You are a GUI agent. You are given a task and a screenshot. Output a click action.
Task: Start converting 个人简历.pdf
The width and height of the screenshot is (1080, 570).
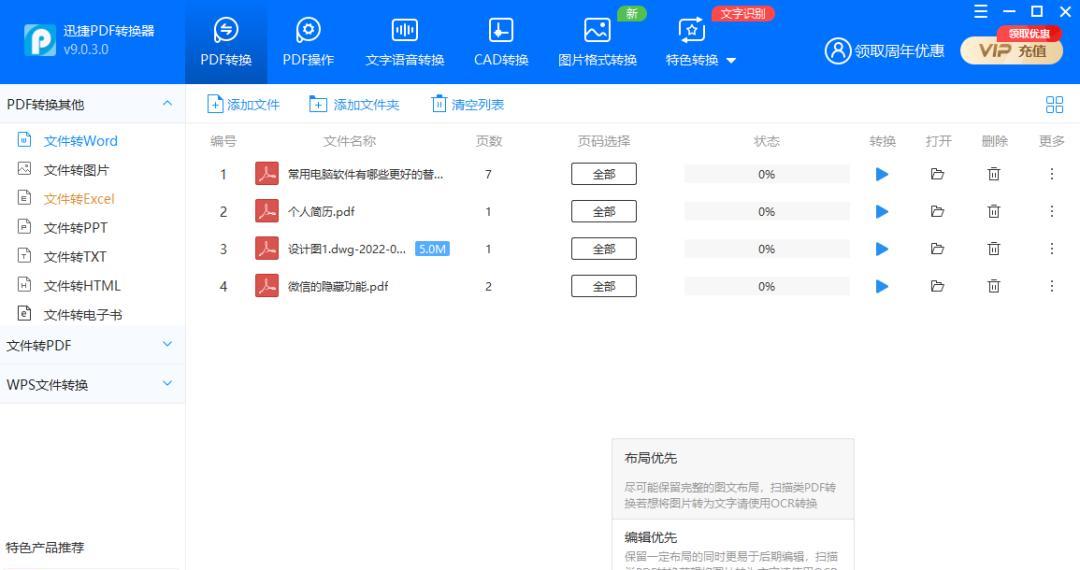pyautogui.click(x=882, y=211)
